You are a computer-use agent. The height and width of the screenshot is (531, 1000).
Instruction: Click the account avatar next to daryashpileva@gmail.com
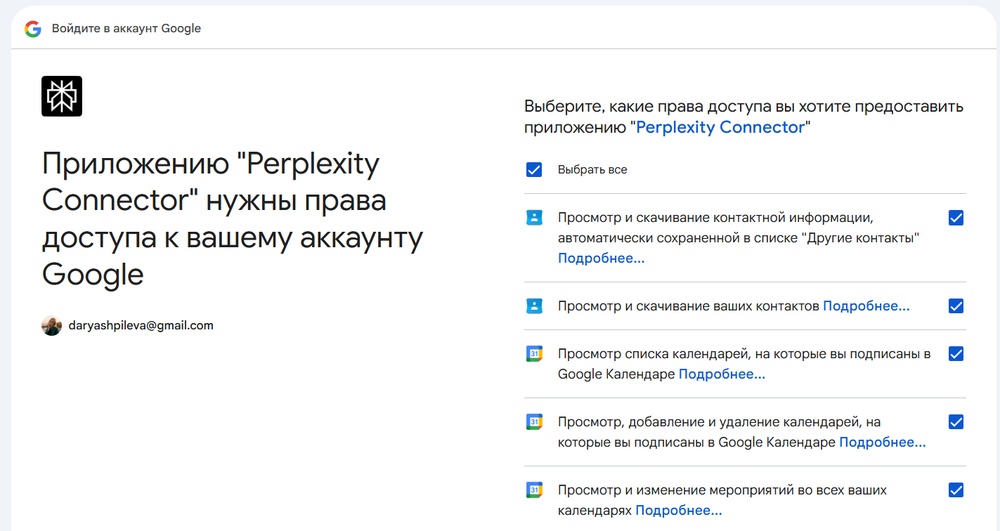point(52,326)
